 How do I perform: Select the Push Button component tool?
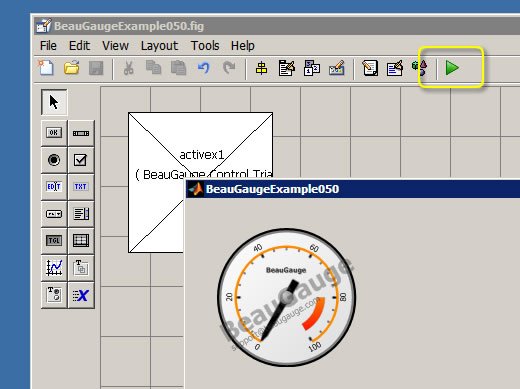coord(54,133)
